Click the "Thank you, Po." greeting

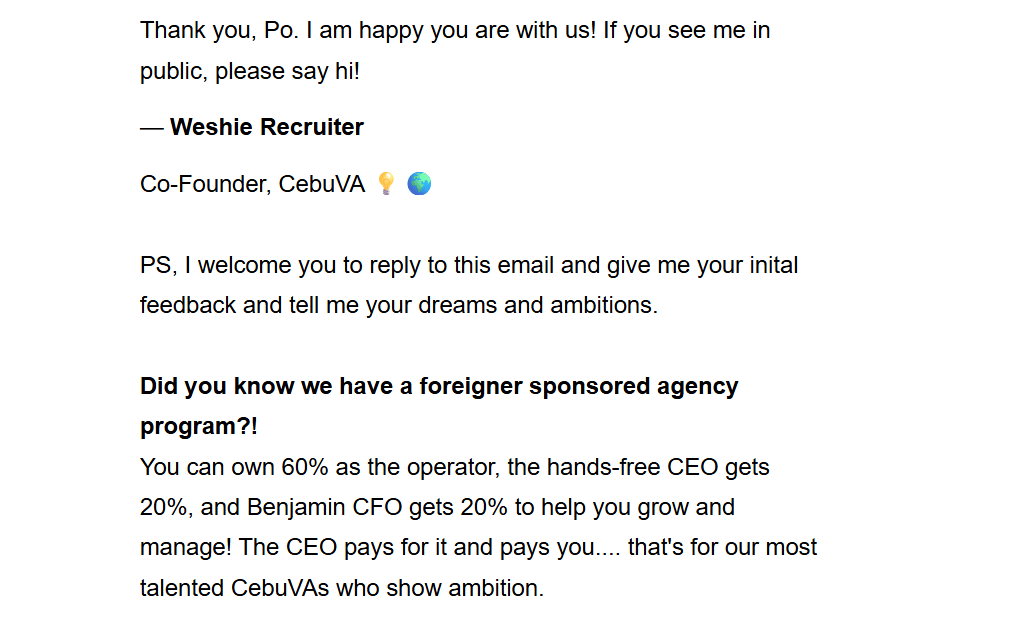219,30
